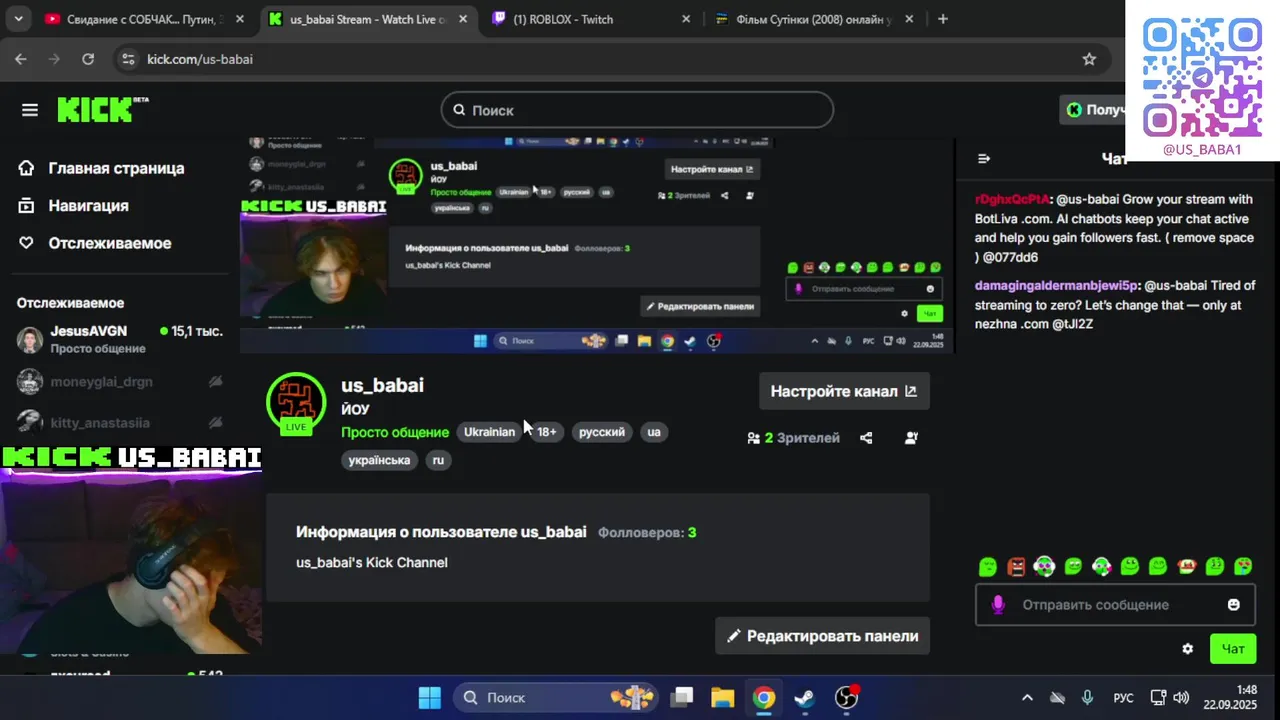Open the volume tray icon
Image resolution: width=1280 pixels, height=720 pixels.
click(x=1181, y=698)
